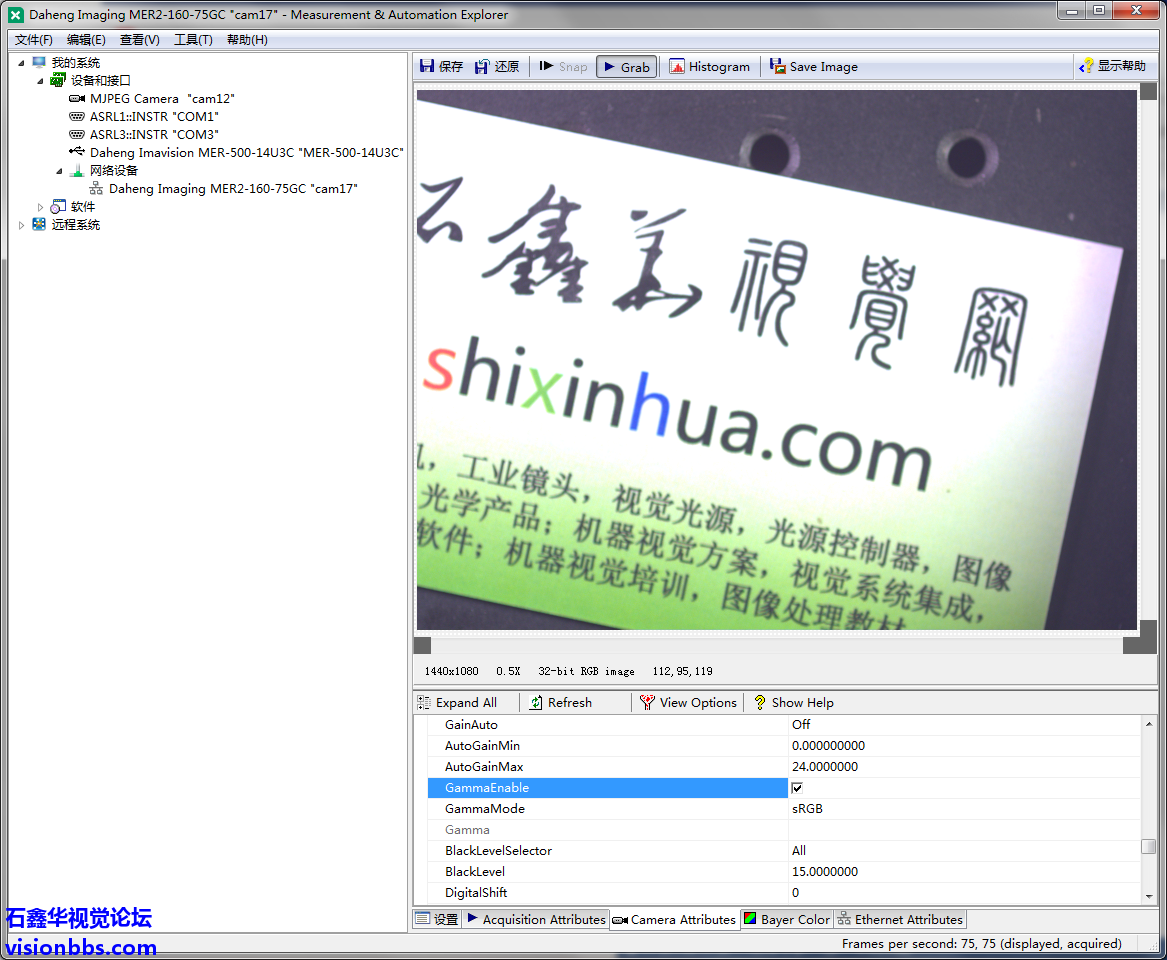
Task: Click the 0.5X zoom factor text
Action: point(508,671)
